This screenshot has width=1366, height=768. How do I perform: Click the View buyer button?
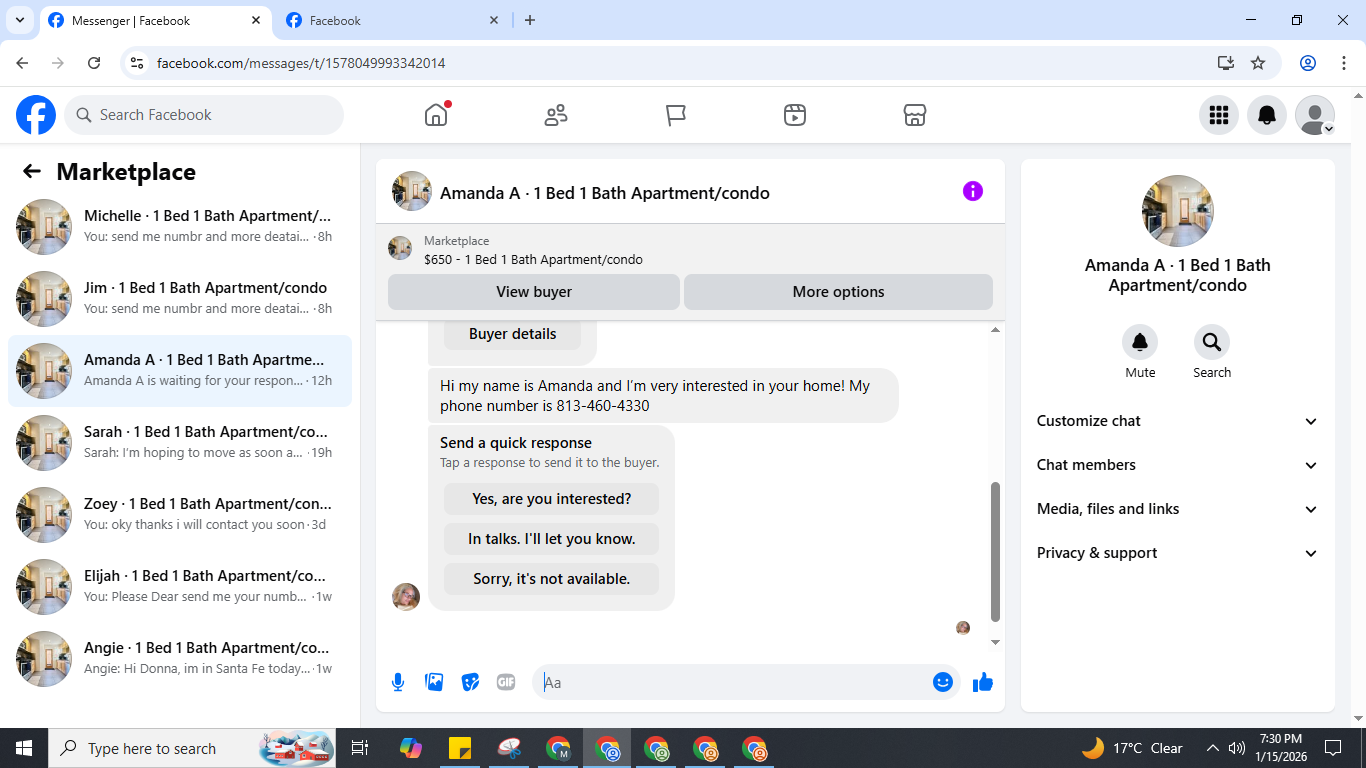534,292
